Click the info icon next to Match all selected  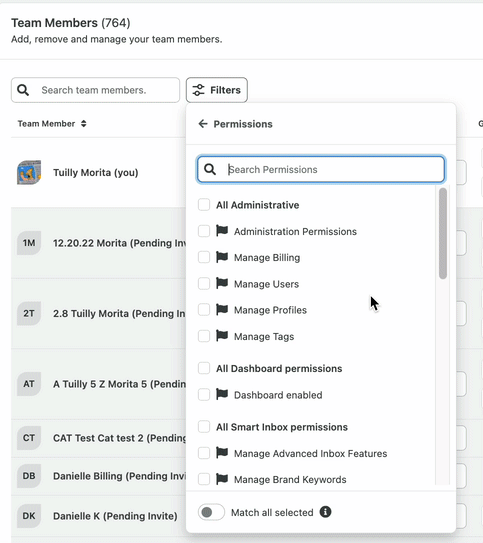click(325, 511)
